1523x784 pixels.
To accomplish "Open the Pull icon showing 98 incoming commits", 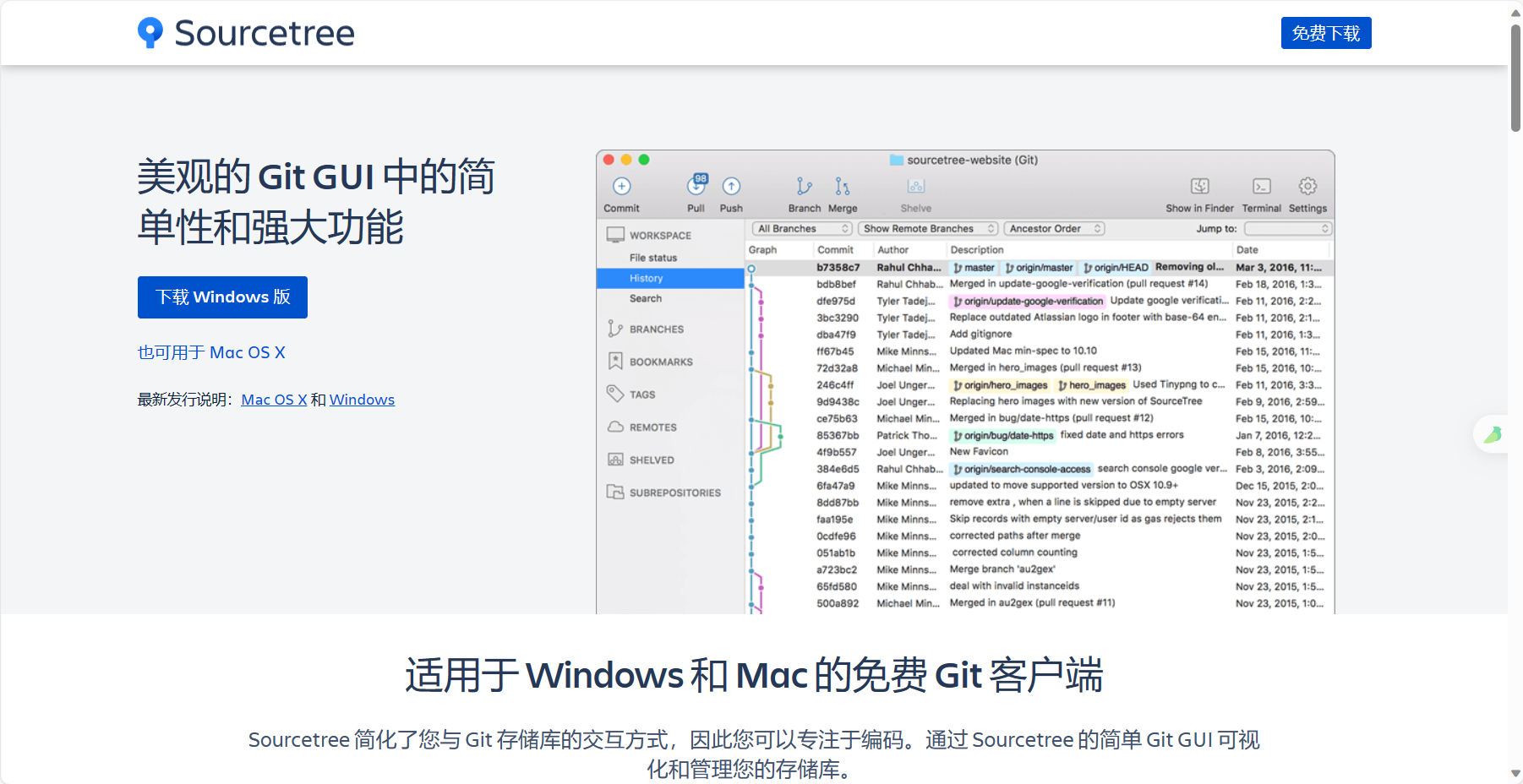I will pos(696,187).
